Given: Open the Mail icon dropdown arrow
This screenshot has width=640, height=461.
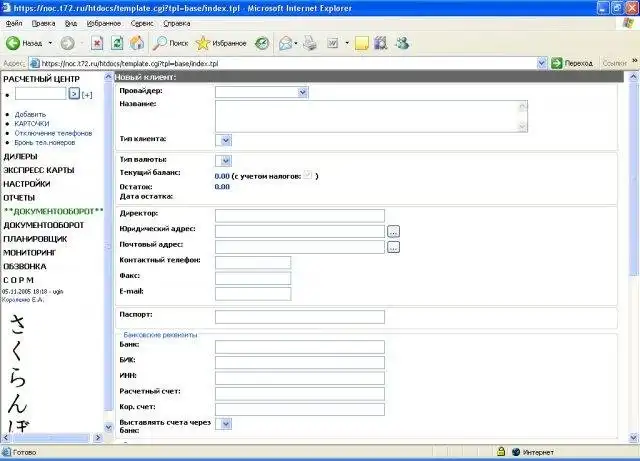Looking at the screenshot, I should click(x=296, y=43).
